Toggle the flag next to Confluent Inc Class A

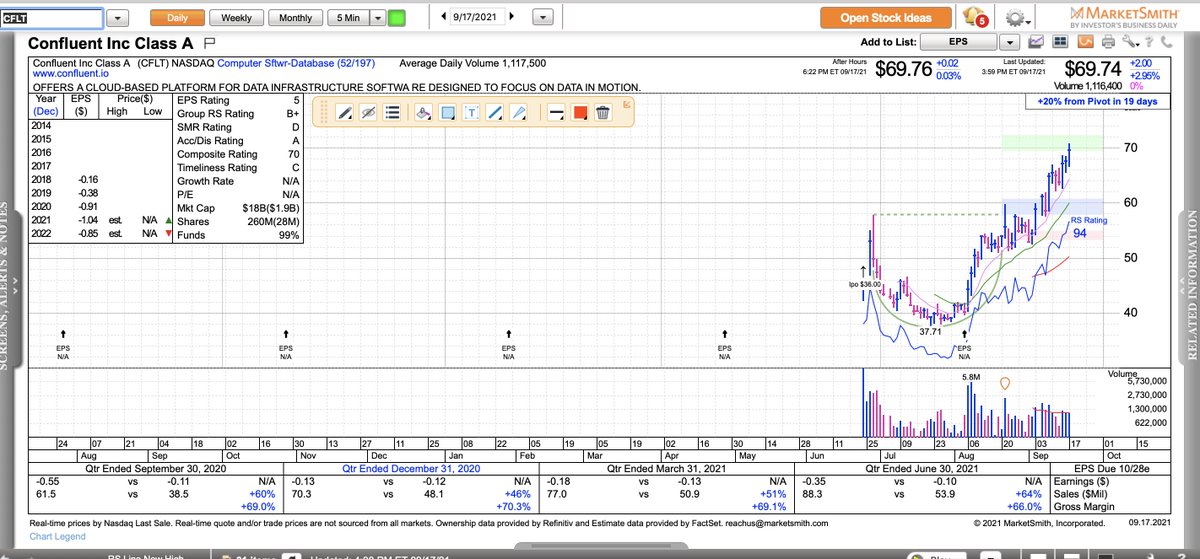point(210,44)
